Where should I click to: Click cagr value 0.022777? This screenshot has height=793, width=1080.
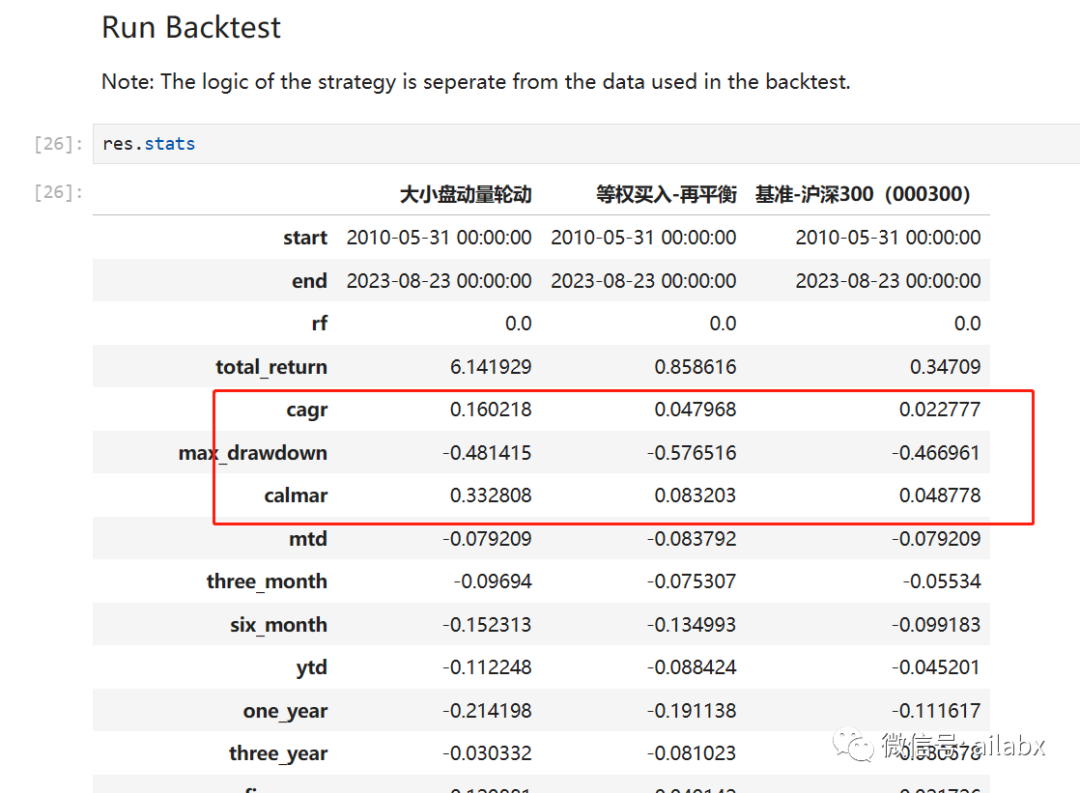(939, 410)
